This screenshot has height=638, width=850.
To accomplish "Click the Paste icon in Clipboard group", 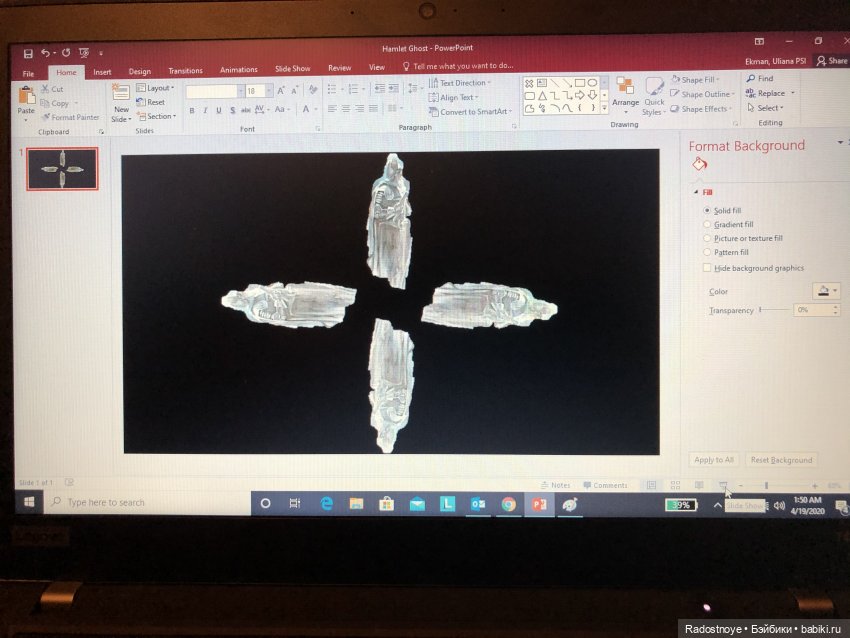I will point(26,97).
